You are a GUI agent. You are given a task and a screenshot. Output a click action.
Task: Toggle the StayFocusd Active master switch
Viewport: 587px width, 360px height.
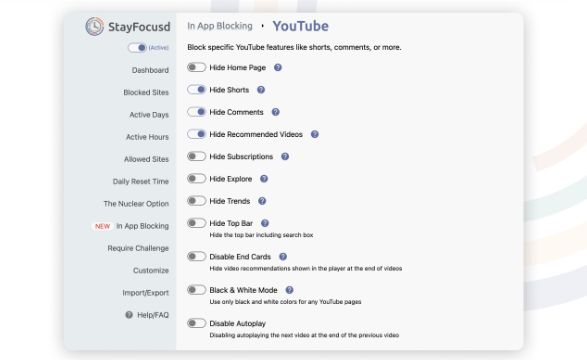pos(137,48)
